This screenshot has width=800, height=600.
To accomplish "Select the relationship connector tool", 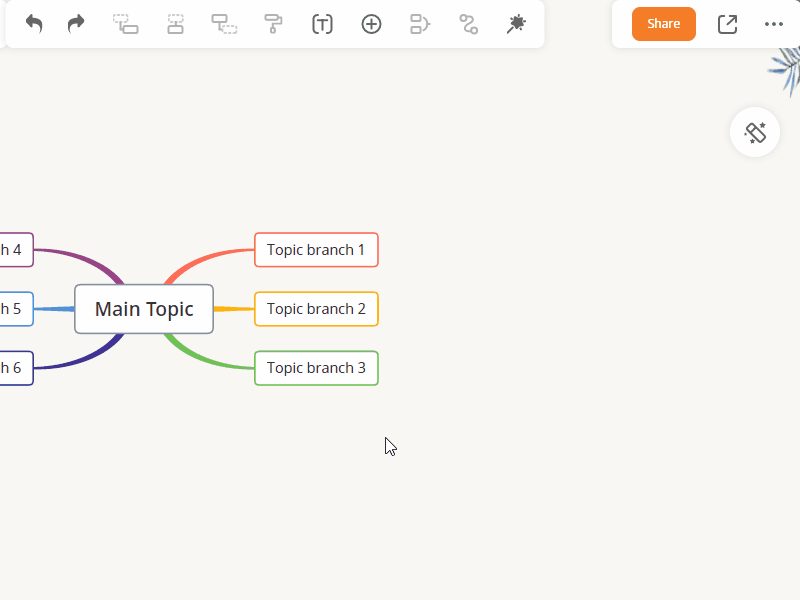I will (x=468, y=24).
